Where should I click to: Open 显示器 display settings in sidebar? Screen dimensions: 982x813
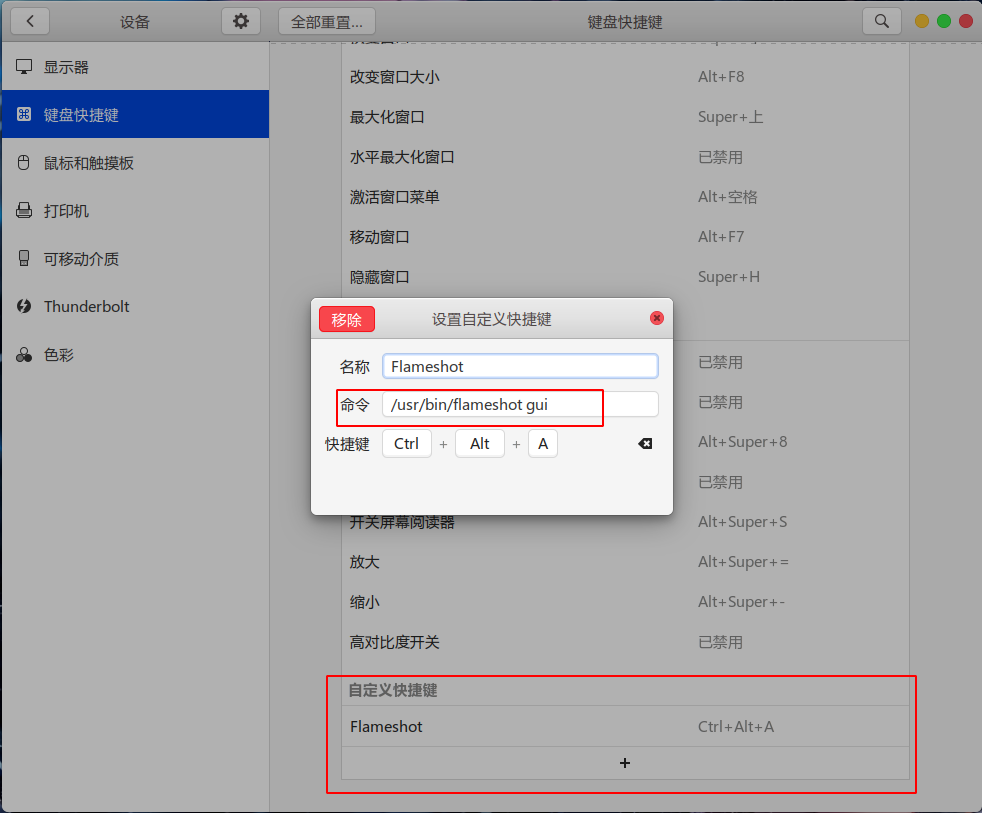point(135,67)
